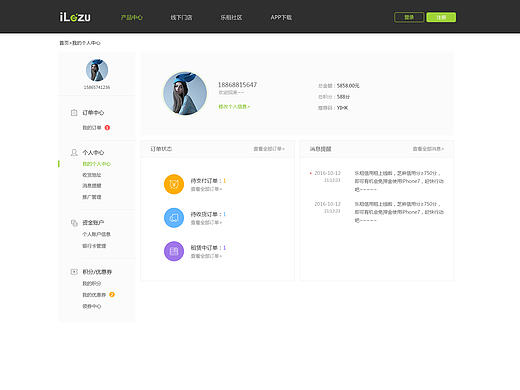Open 我的订单 in the sidebar
Viewport: 520px width, 390px height.
pos(92,128)
